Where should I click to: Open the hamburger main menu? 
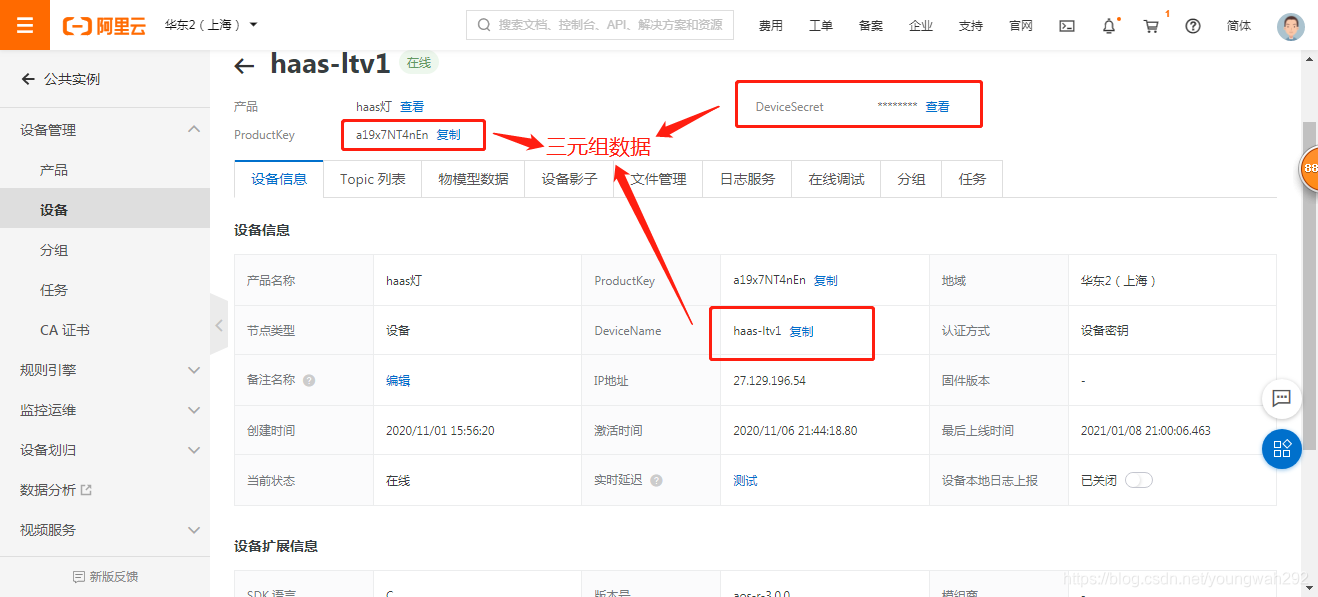pos(25,25)
